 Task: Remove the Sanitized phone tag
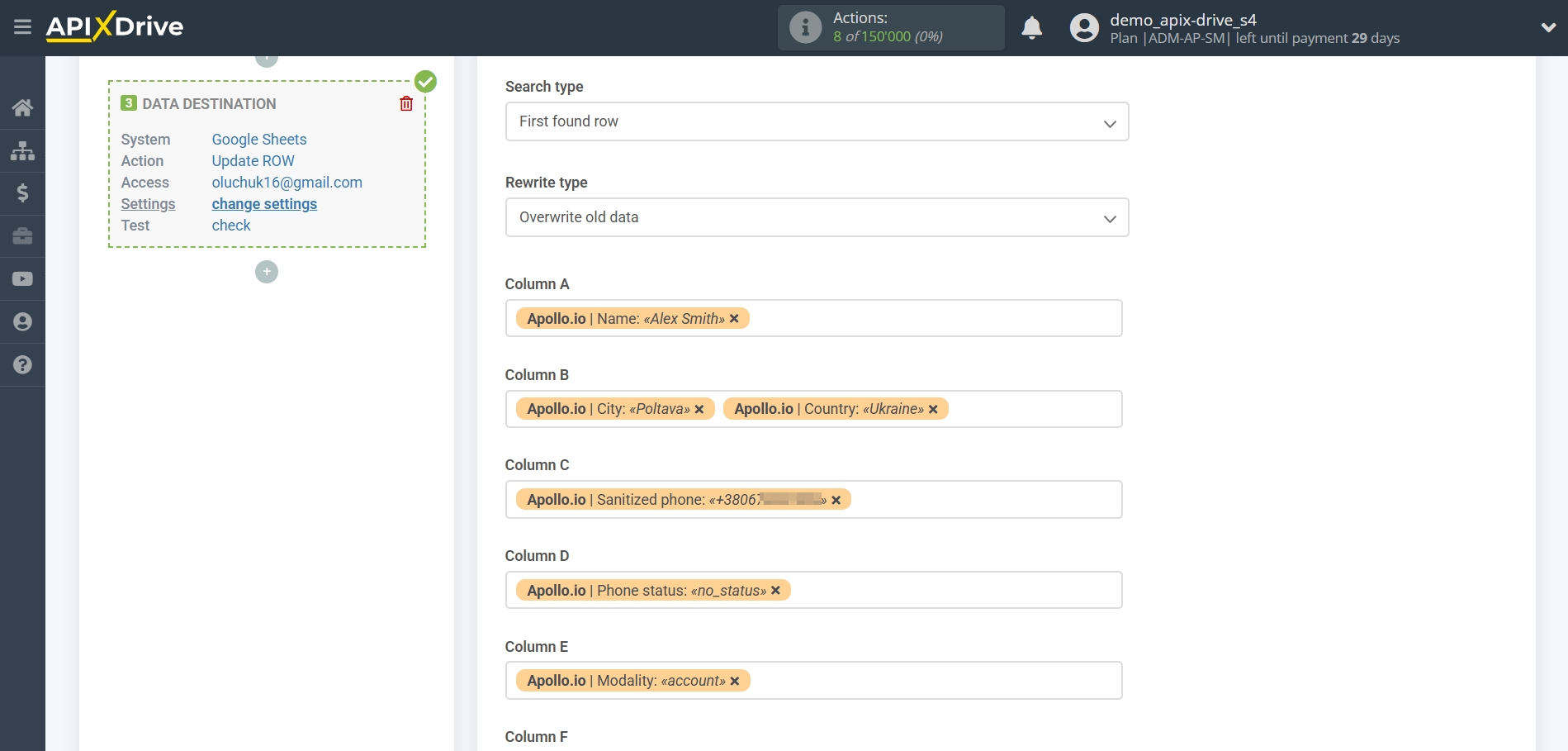836,500
